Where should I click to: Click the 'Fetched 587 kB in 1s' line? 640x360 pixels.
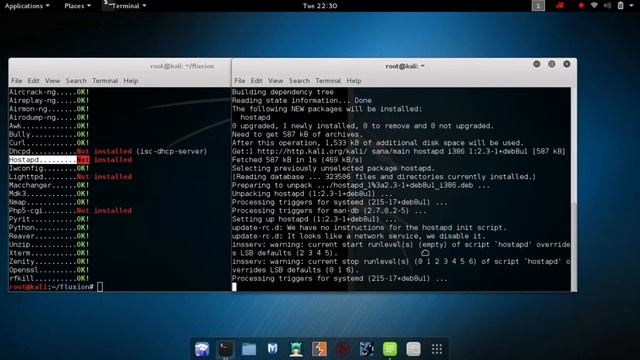[297, 160]
